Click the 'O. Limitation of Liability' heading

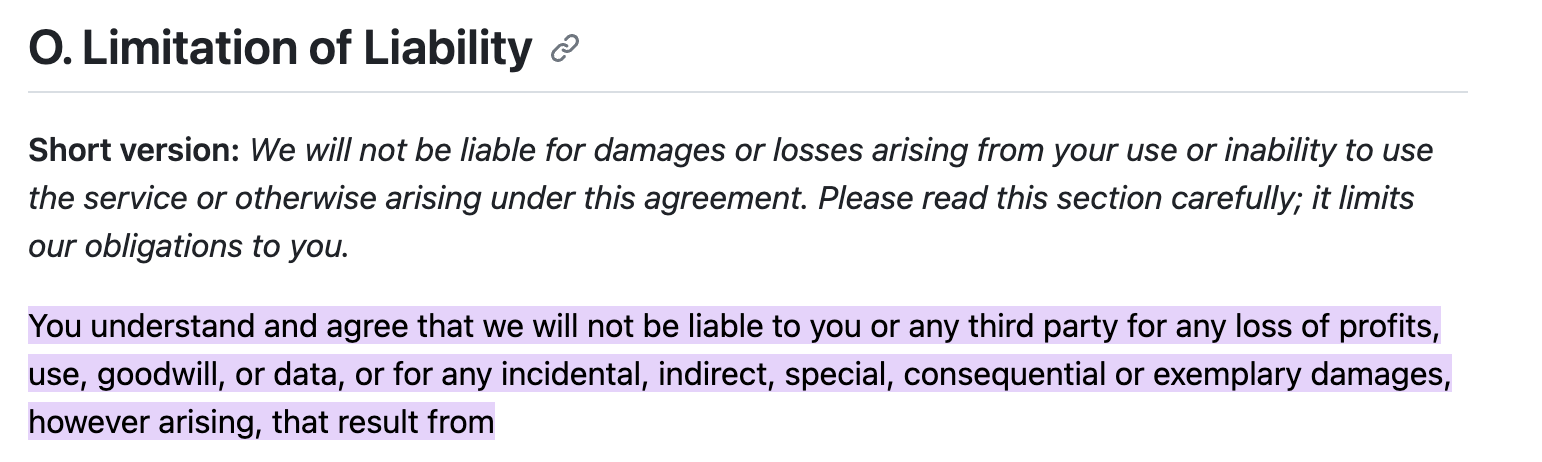(280, 47)
